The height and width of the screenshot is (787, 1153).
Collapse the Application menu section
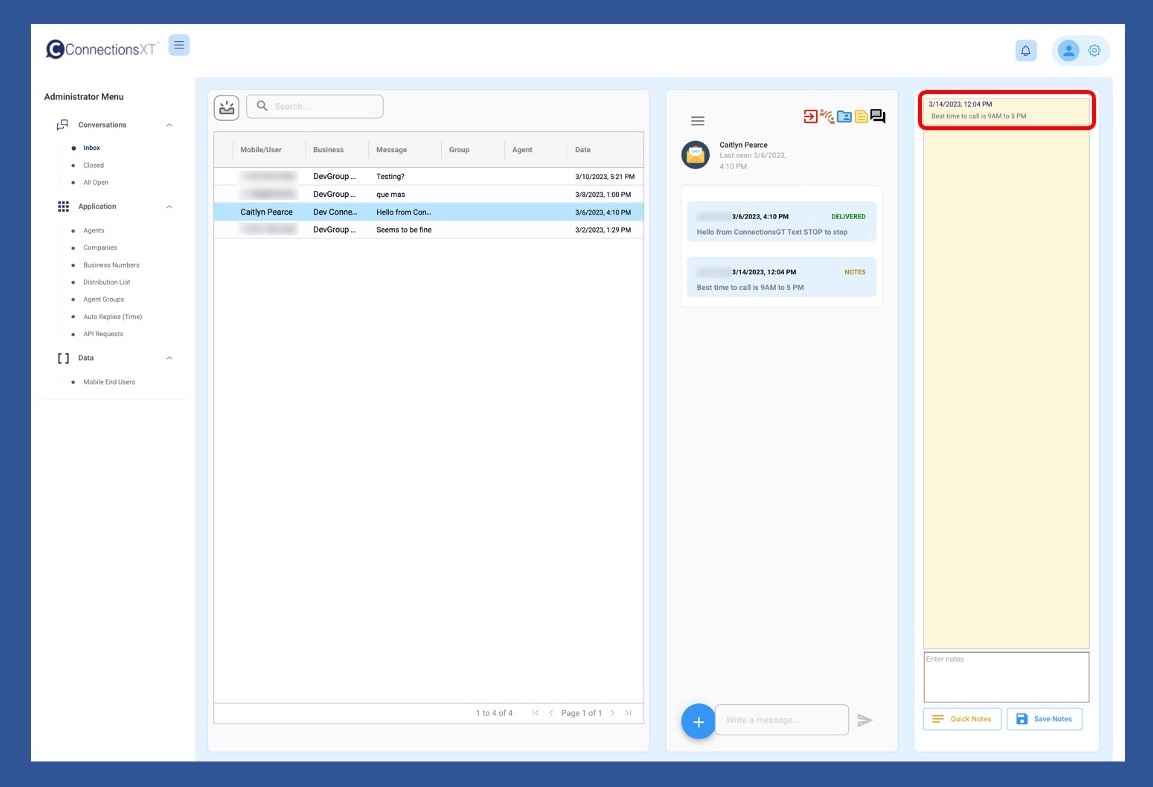(x=169, y=207)
